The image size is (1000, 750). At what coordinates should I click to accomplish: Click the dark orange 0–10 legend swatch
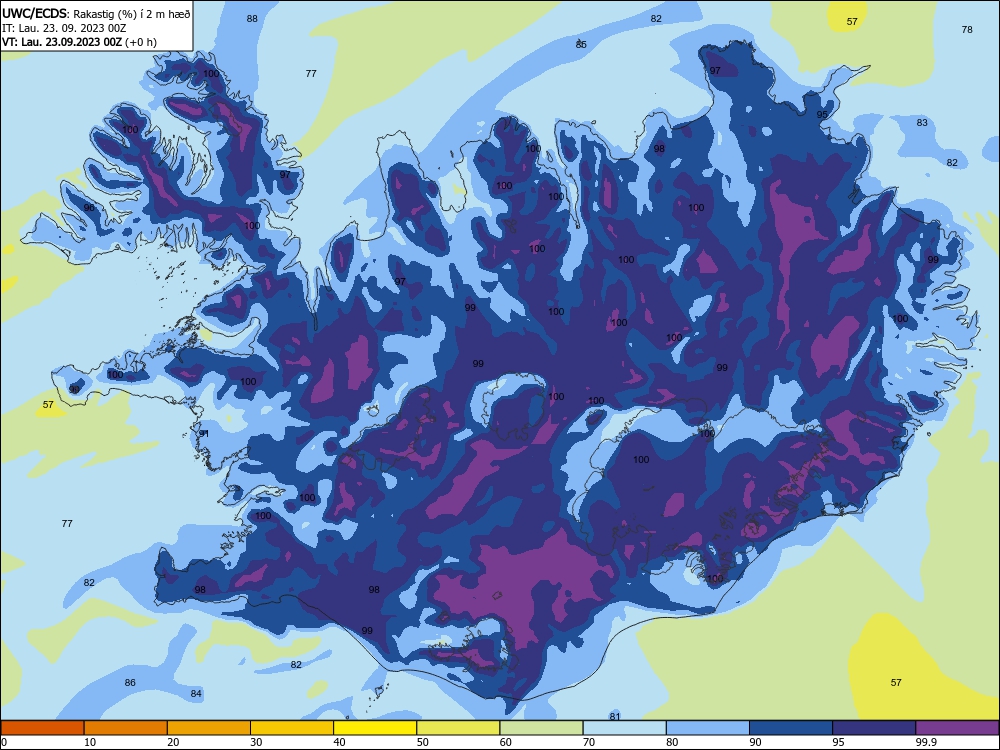click(42, 728)
